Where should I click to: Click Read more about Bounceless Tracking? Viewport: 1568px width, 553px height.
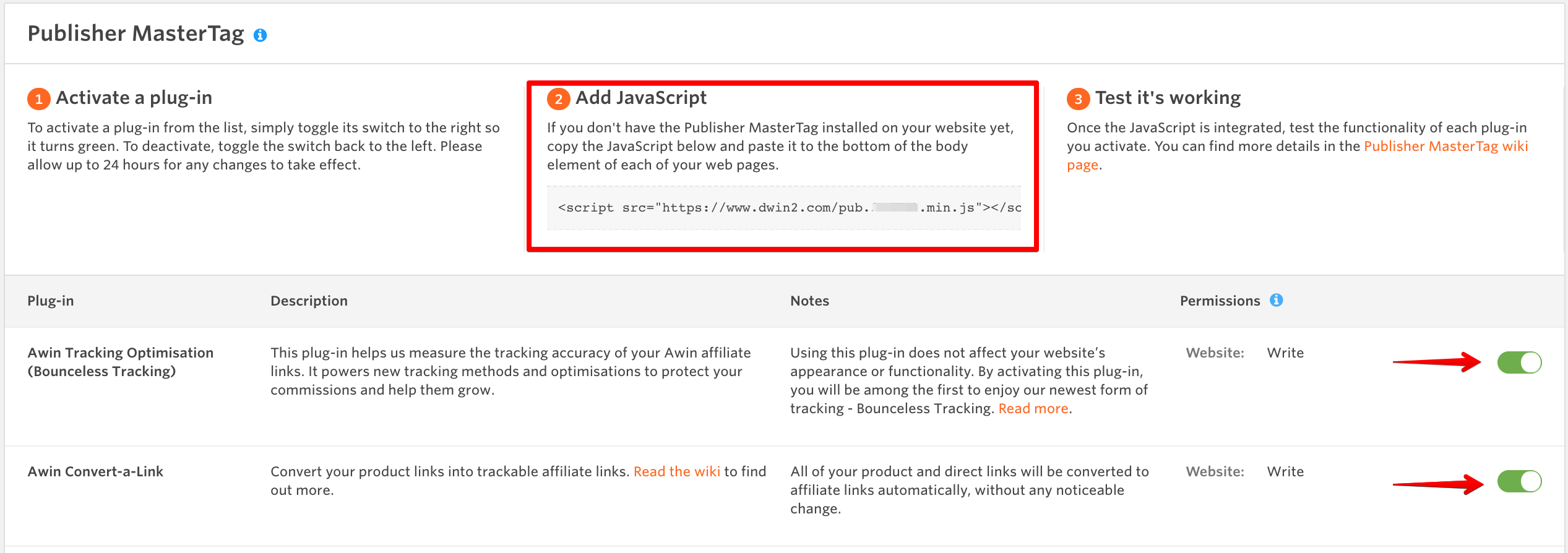(1033, 408)
